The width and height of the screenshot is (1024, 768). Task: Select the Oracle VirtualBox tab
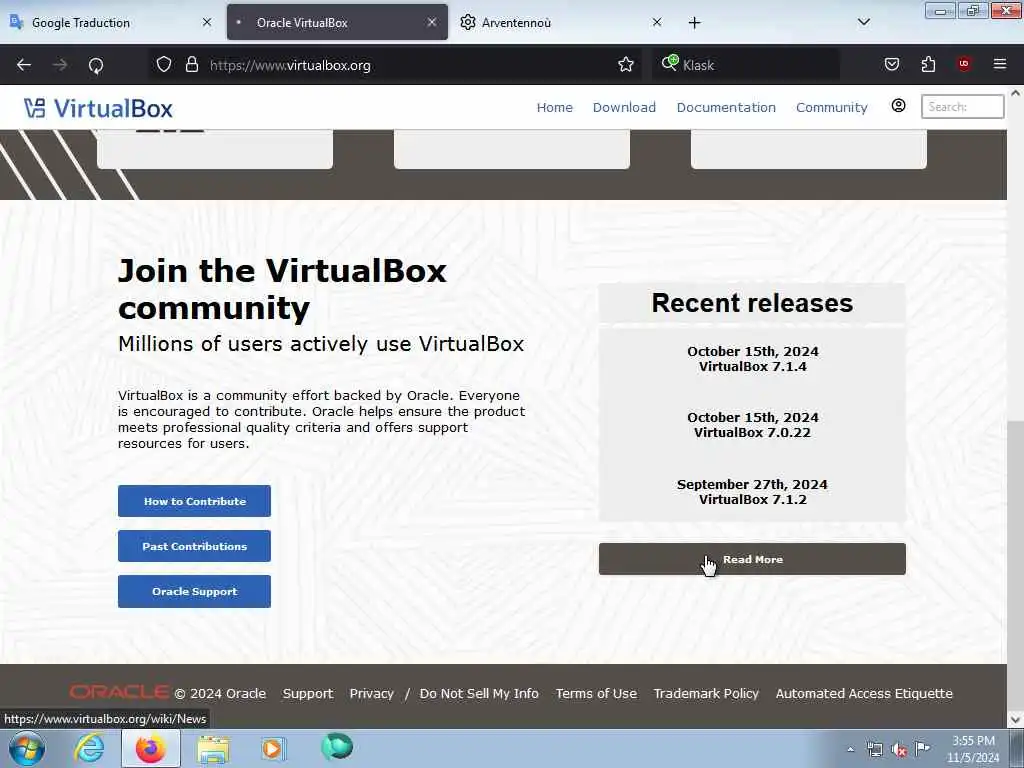pyautogui.click(x=337, y=22)
